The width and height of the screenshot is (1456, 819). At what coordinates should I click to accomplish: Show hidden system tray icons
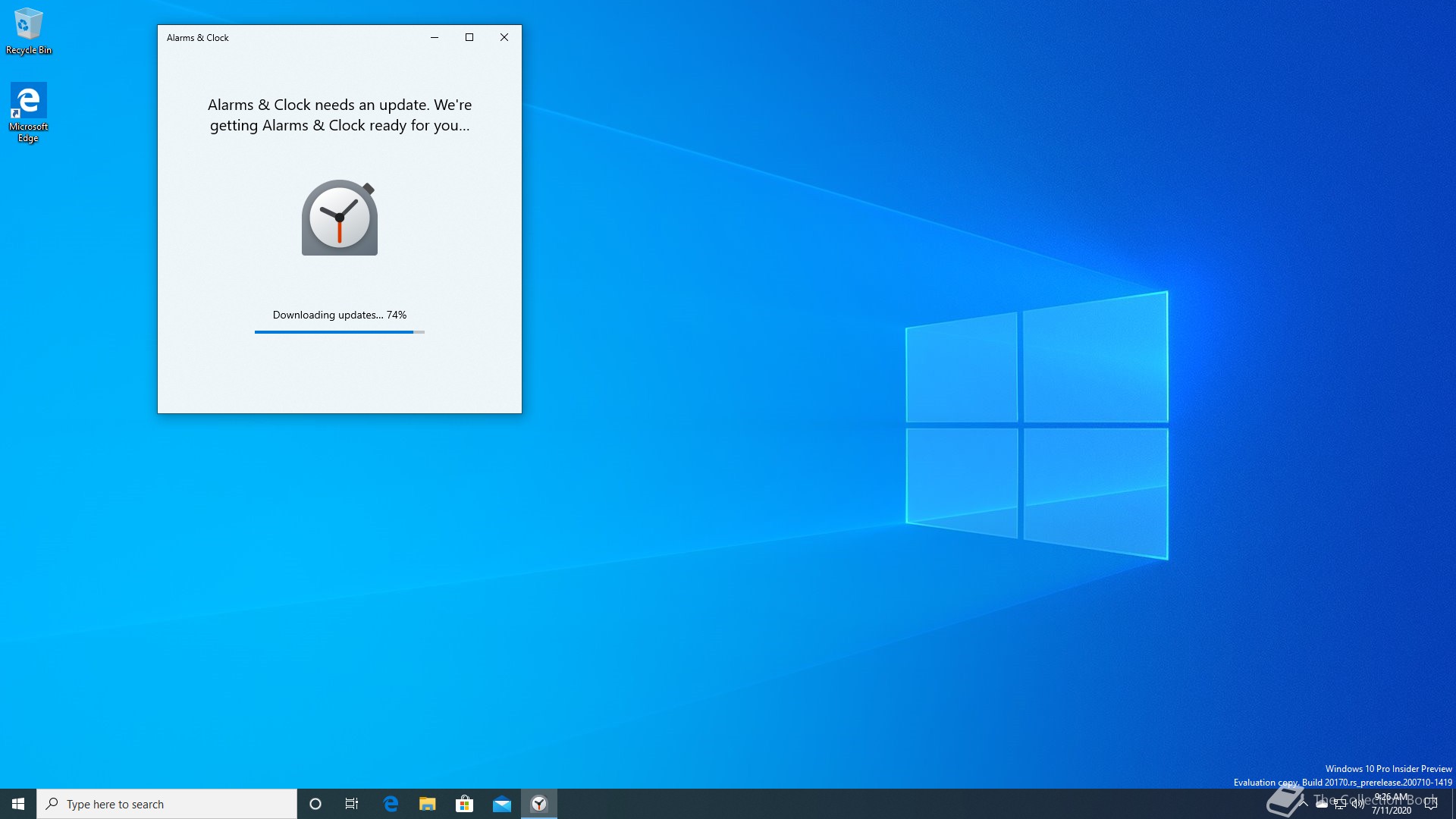point(1304,804)
